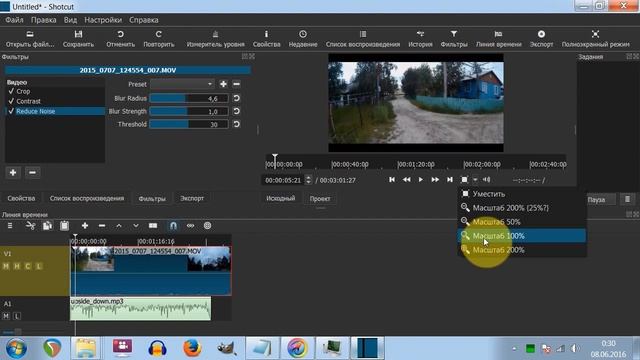Reset Blur Strength to default
The width and height of the screenshot is (640, 360).
pyautogui.click(x=236, y=111)
